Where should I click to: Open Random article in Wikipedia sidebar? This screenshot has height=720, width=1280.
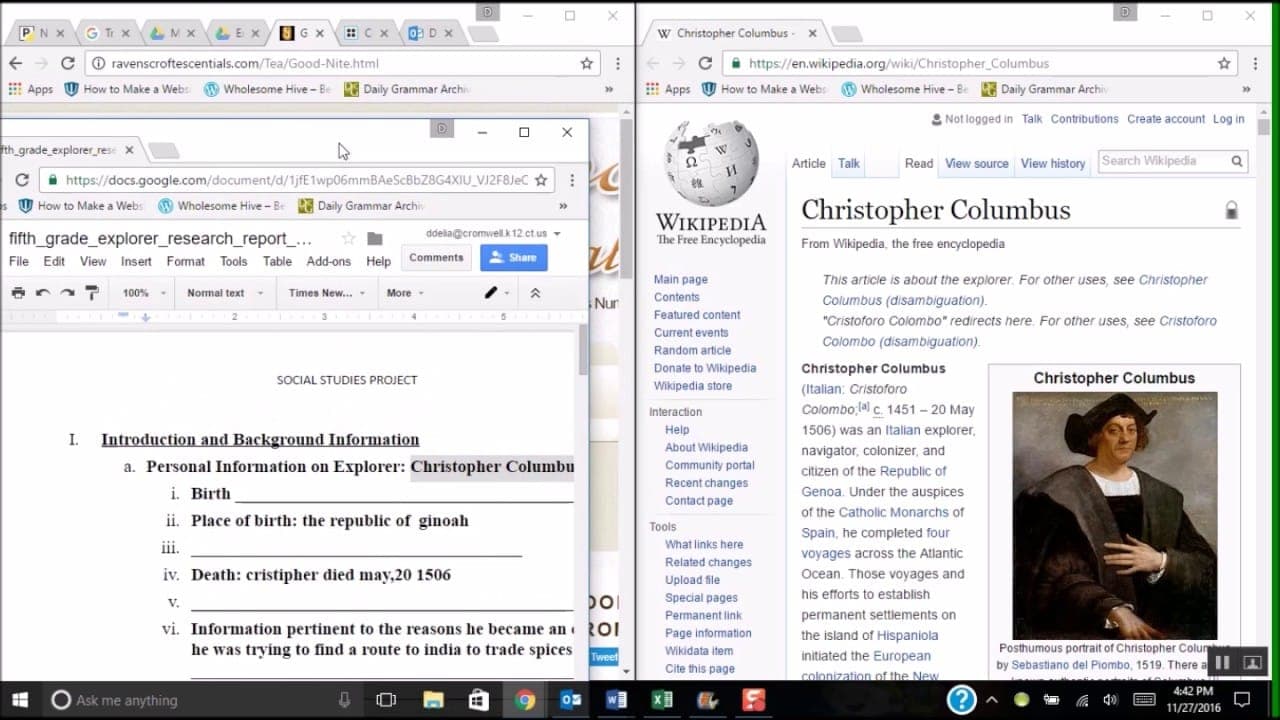pos(692,351)
